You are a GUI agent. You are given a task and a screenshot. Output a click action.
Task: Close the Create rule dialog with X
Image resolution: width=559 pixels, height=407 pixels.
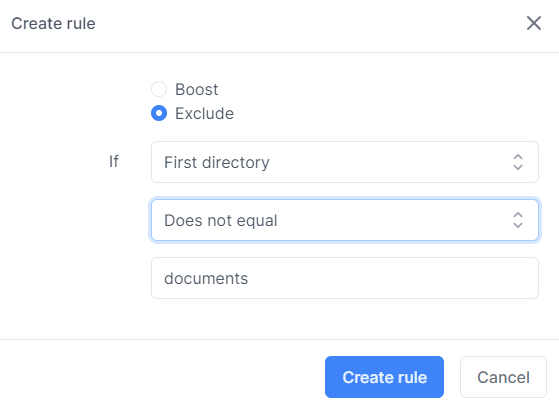tap(534, 24)
